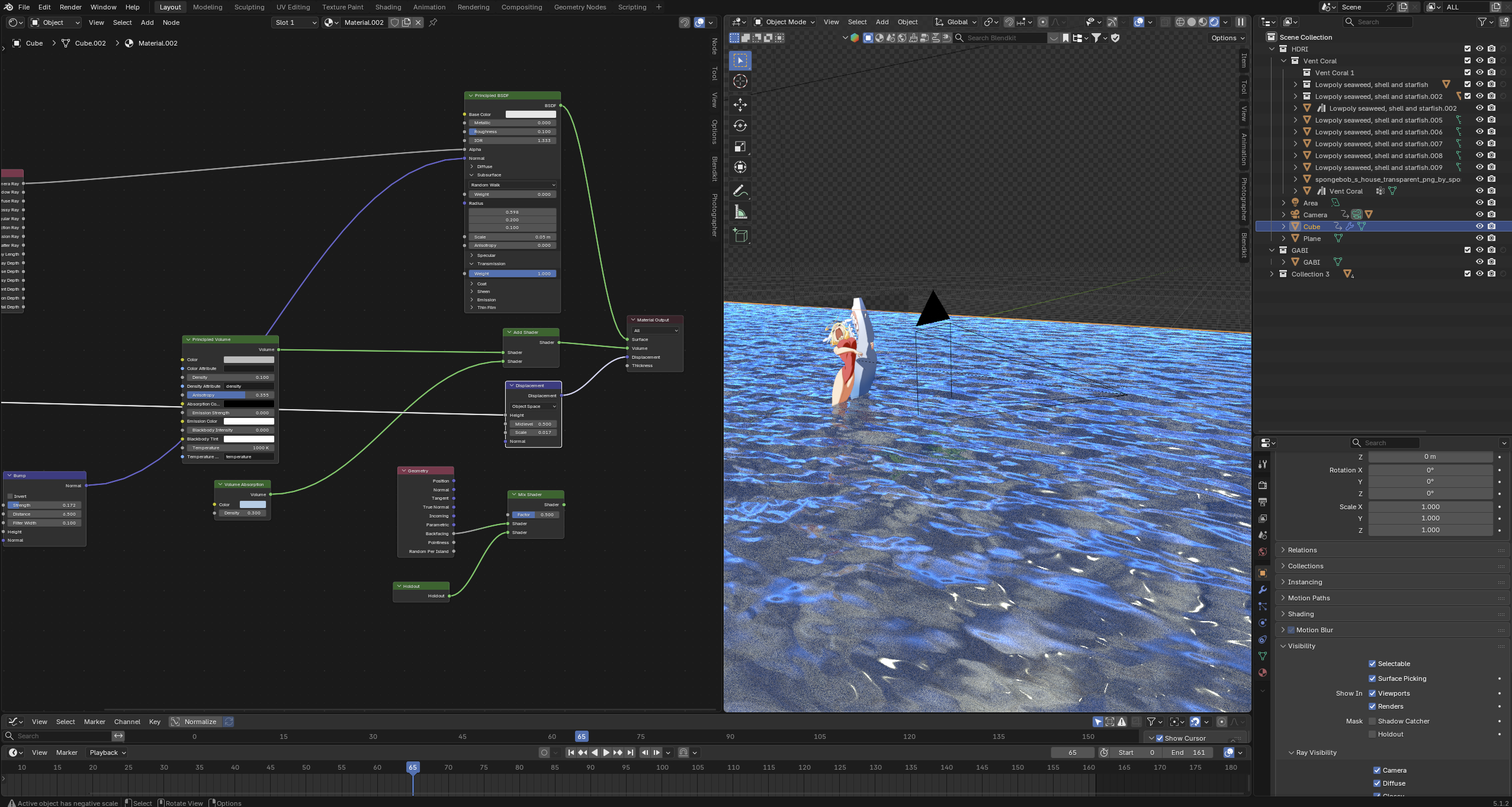Screen dimensions: 1512x807
Task: Open the Playback dropdown in timeline
Action: click(x=108, y=753)
